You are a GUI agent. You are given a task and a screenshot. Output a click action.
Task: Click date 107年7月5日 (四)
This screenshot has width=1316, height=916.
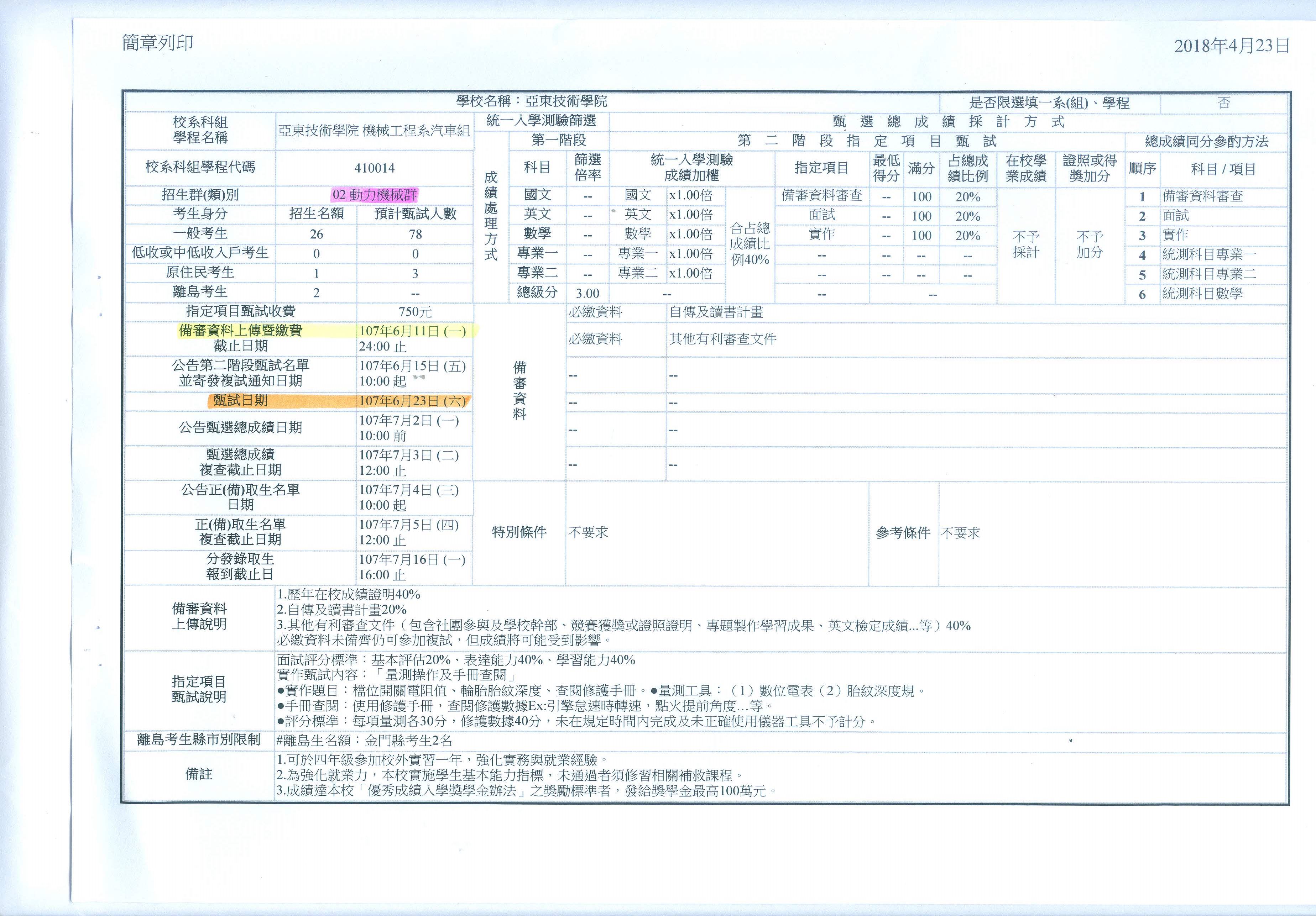click(409, 525)
